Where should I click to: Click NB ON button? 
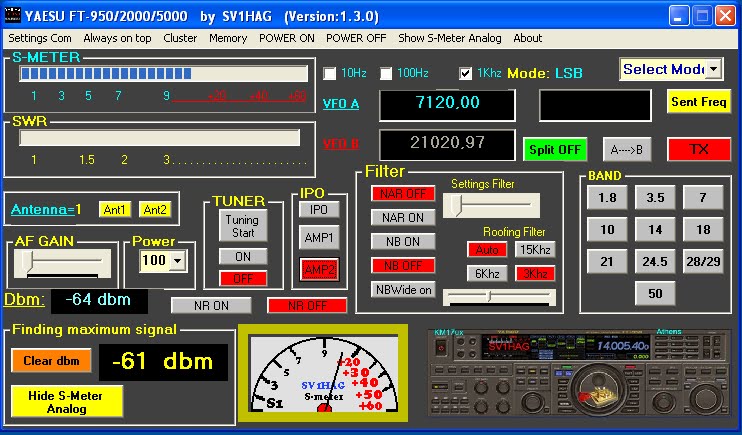403,242
